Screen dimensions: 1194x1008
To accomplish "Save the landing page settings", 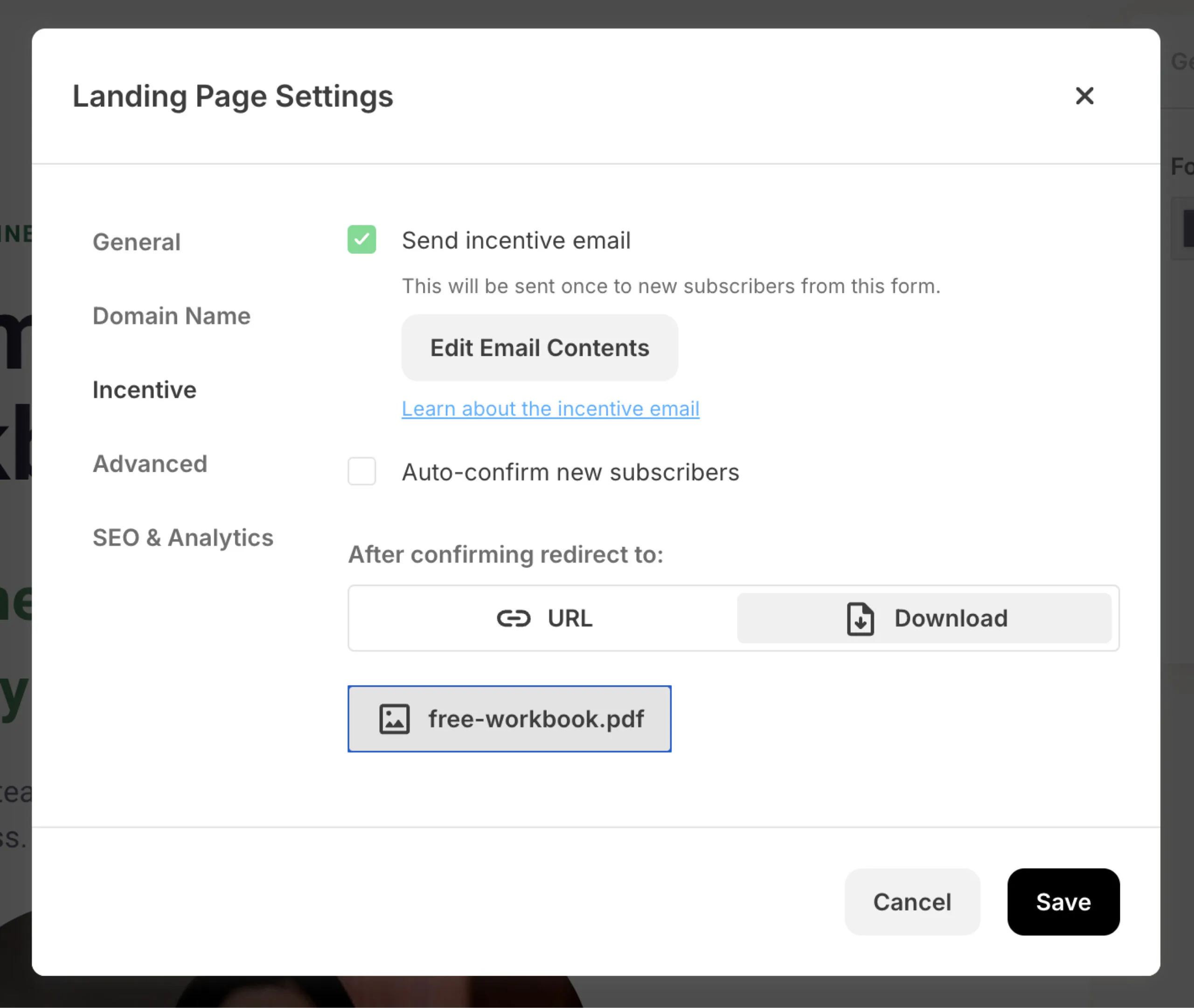I will [1062, 902].
